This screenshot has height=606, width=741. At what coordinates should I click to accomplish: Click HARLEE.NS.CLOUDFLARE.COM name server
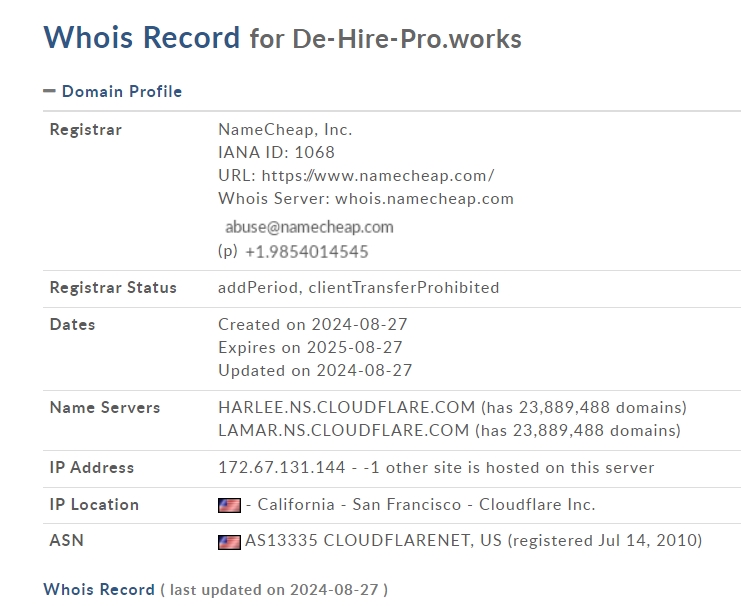tap(346, 407)
